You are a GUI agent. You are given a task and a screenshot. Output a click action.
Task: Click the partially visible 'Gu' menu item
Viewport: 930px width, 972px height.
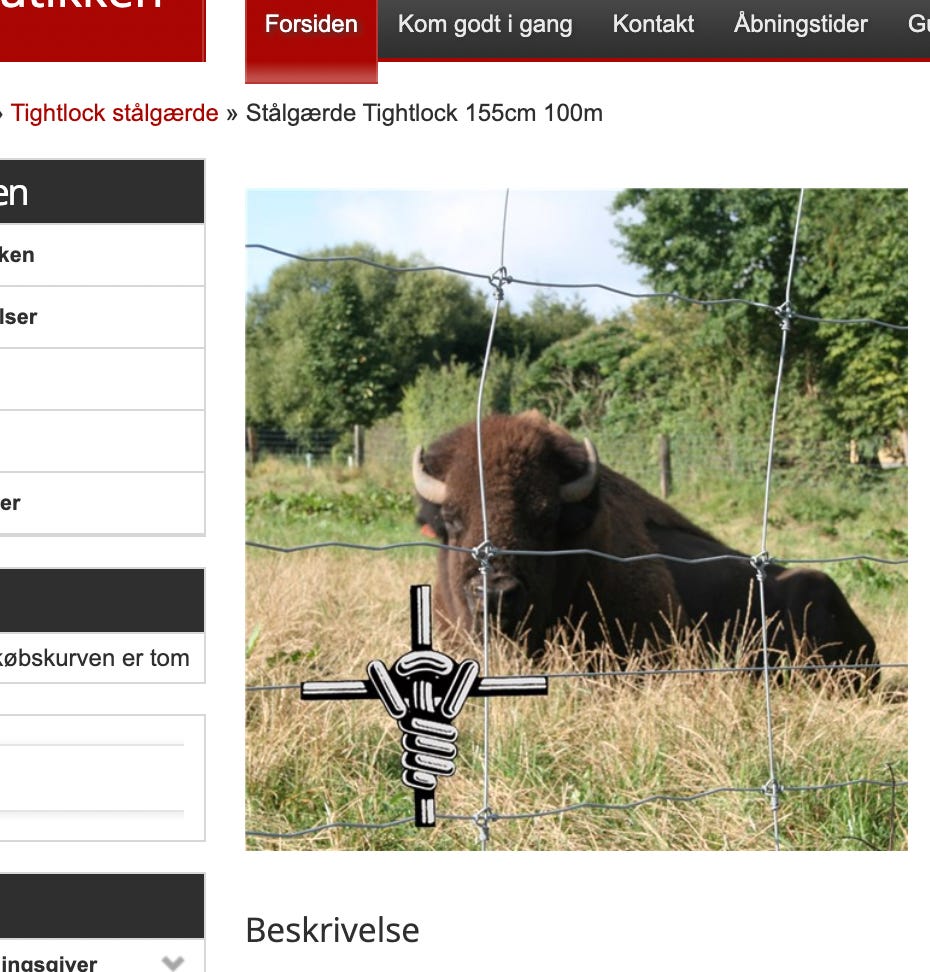[x=918, y=24]
